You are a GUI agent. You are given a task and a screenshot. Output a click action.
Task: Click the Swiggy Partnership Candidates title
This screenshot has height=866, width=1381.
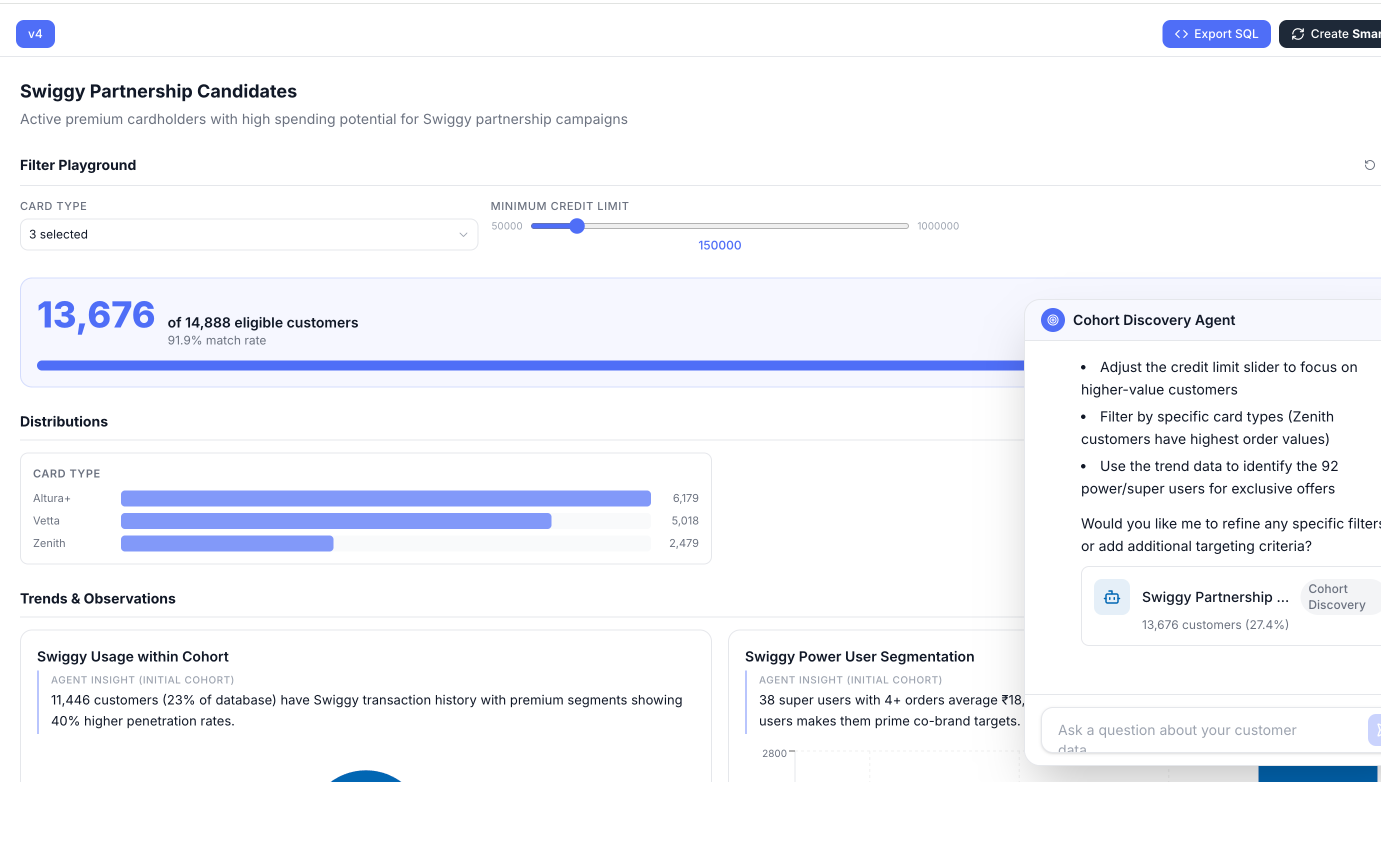coord(159,91)
